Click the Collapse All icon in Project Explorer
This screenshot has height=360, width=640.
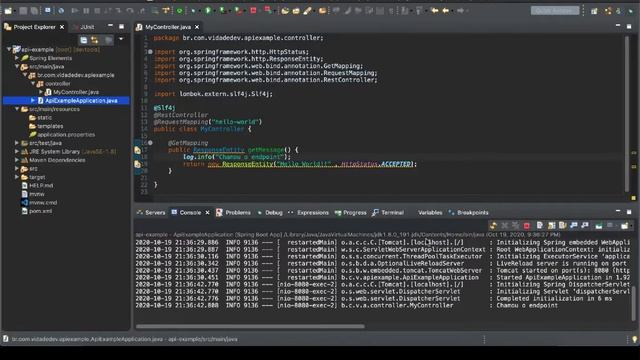[84, 40]
